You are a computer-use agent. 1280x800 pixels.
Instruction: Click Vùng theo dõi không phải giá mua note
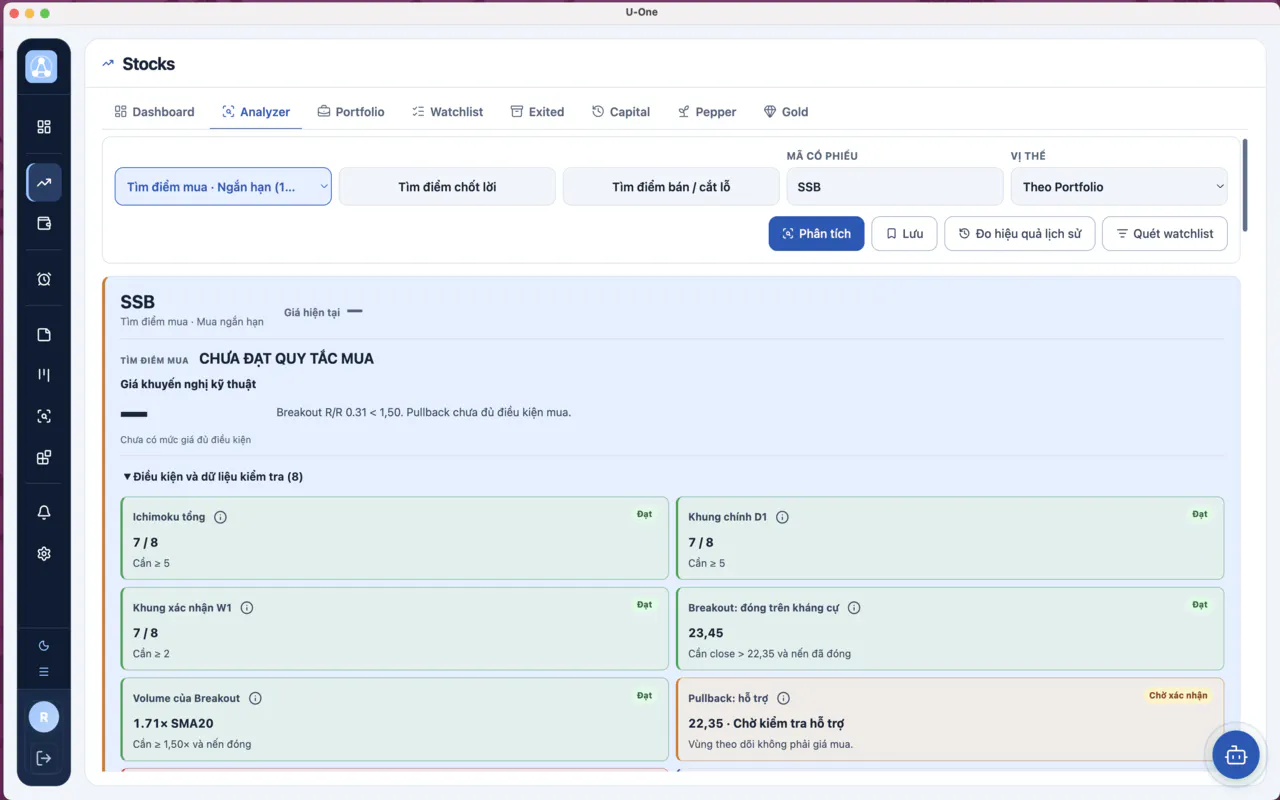[770, 744]
